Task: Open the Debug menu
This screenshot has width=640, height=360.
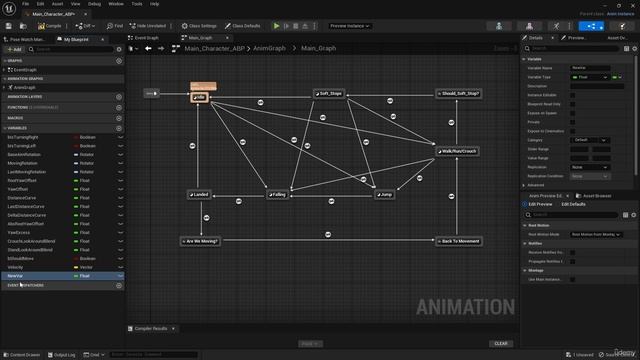Action: (x=94, y=4)
